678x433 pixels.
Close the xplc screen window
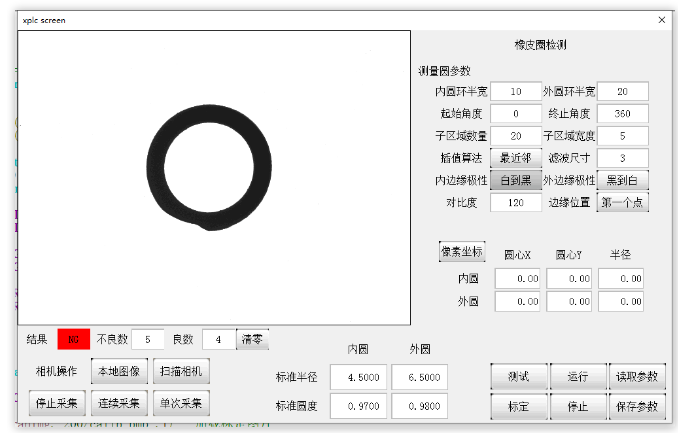[x=662, y=20]
